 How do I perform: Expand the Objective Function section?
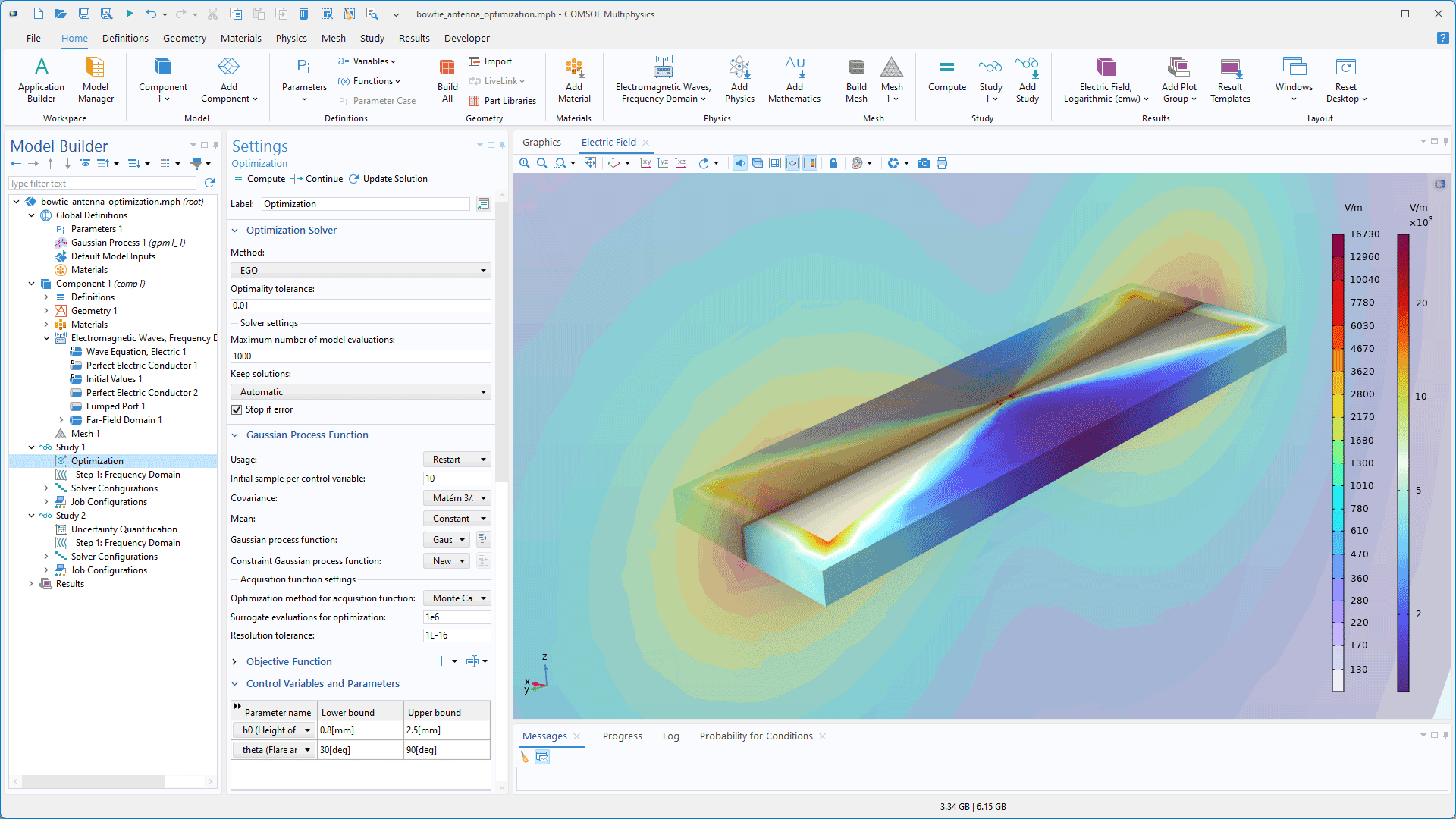(235, 662)
